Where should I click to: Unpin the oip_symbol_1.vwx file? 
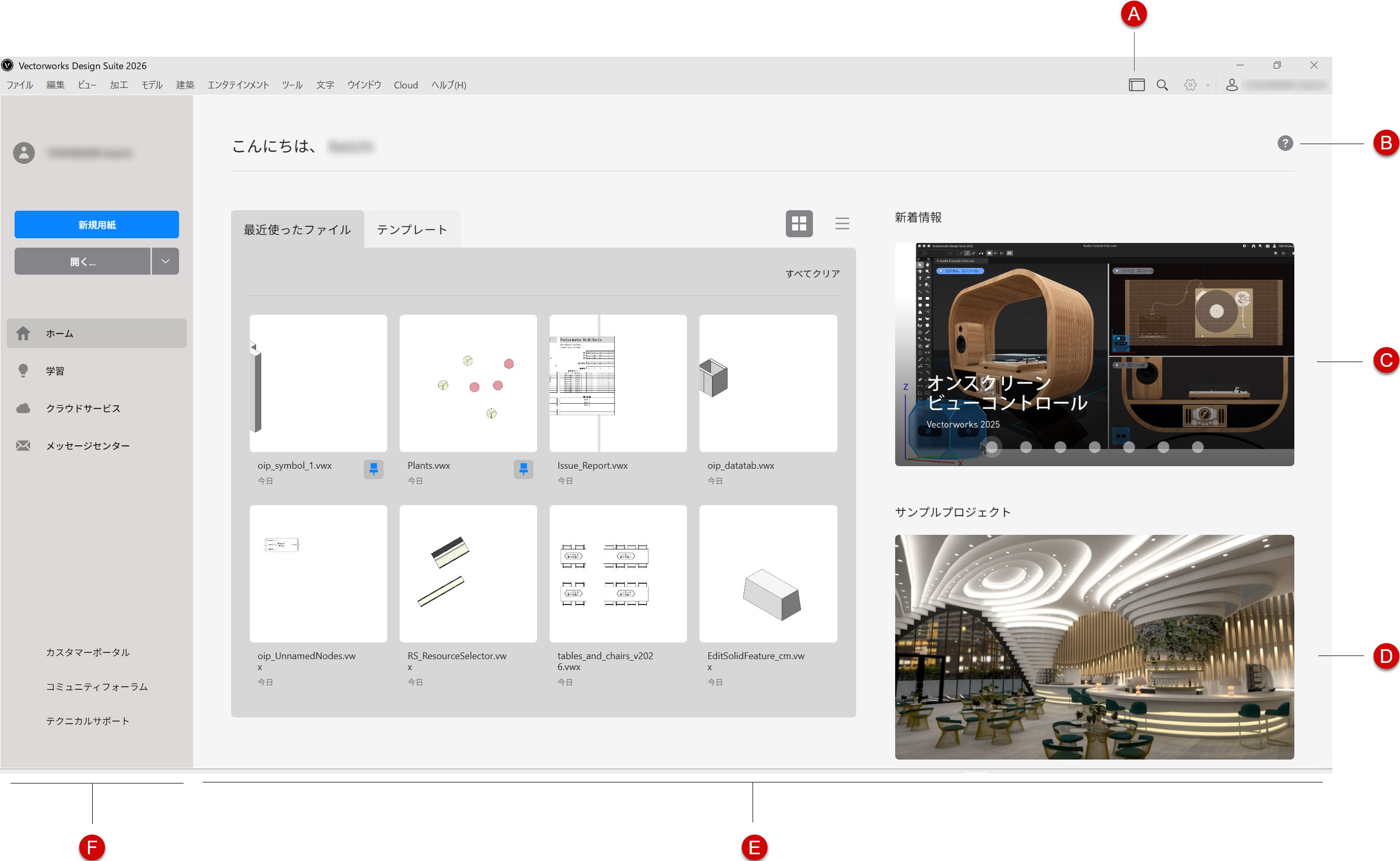coord(373,469)
